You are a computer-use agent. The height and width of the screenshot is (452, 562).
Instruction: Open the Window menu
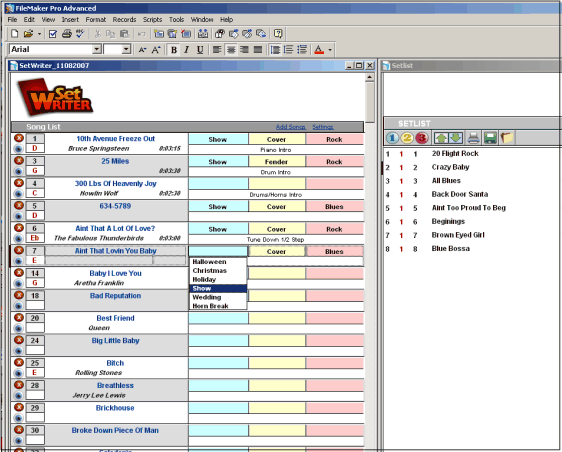pos(202,19)
